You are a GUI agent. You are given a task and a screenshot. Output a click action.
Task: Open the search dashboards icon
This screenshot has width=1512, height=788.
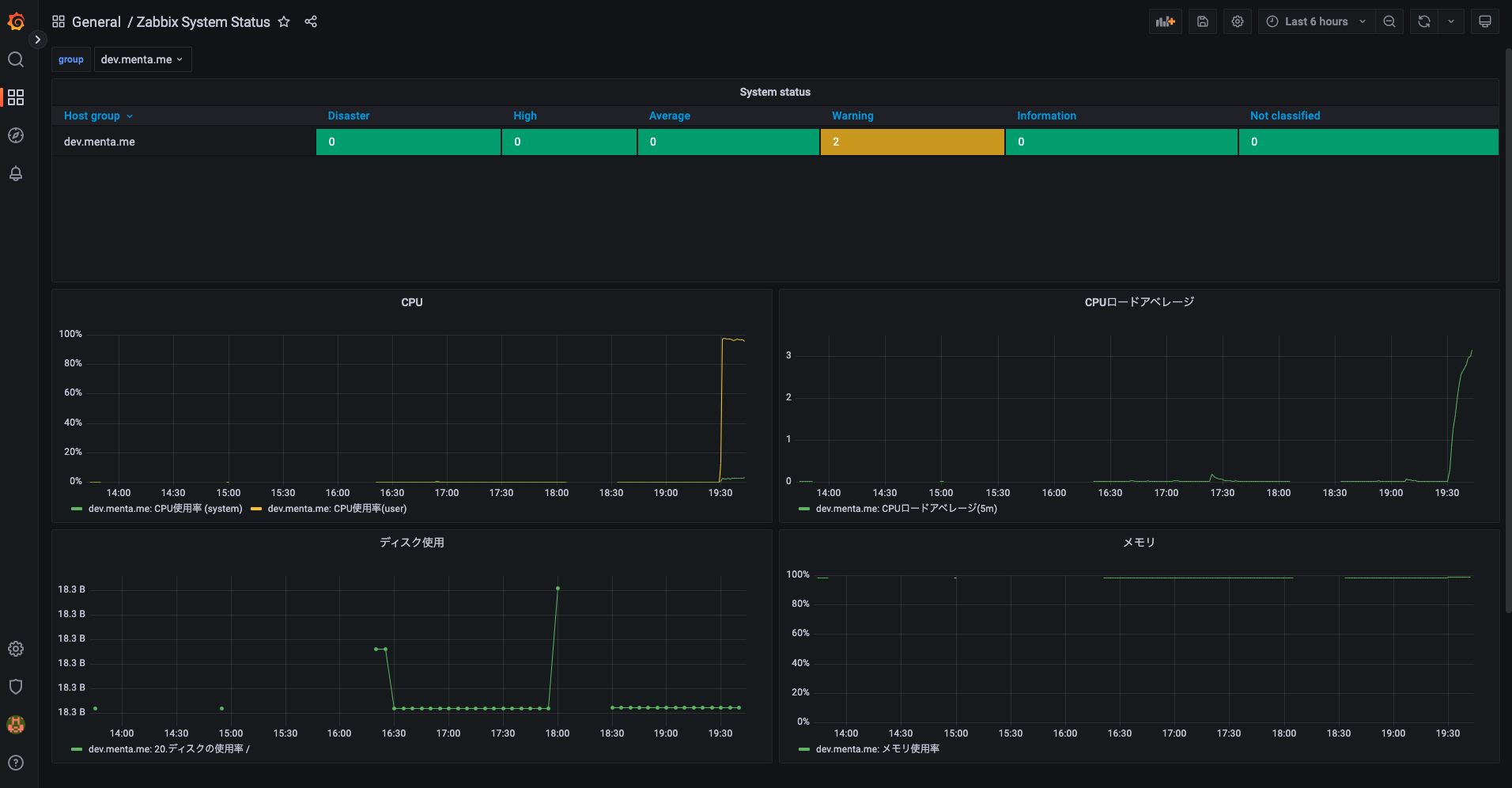[16, 59]
